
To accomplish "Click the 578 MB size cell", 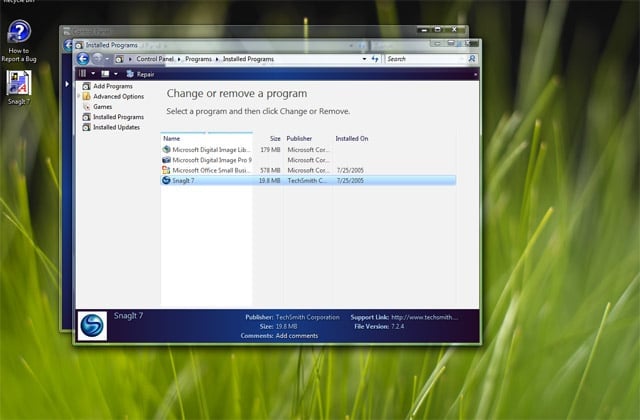I will pos(270,170).
